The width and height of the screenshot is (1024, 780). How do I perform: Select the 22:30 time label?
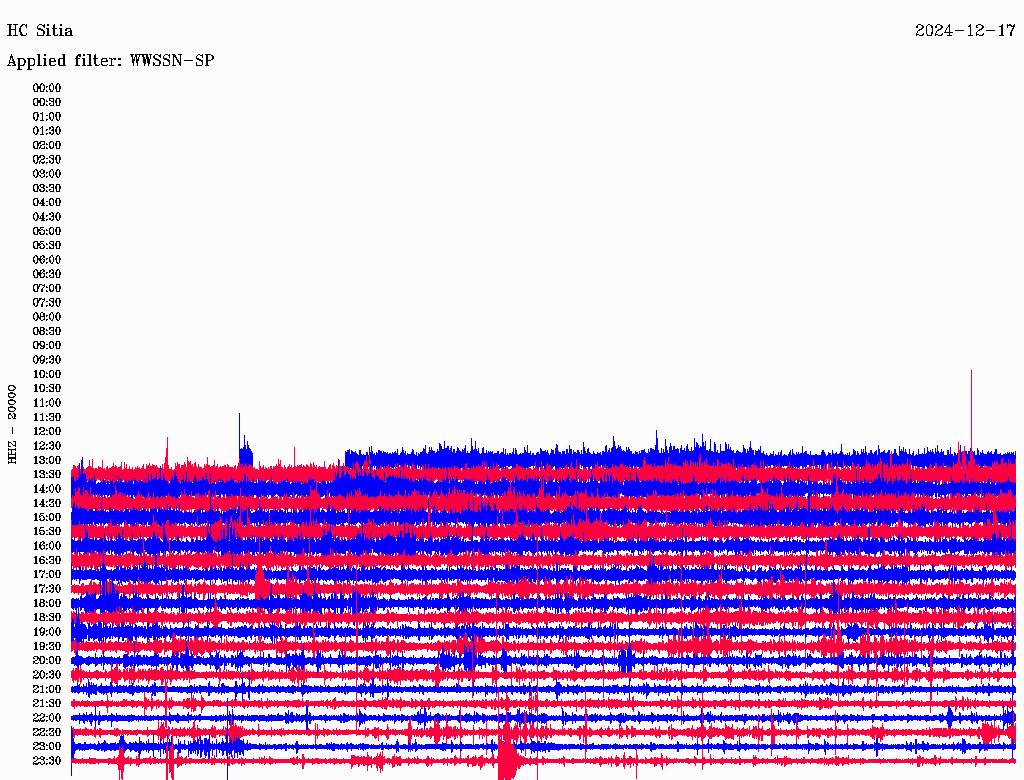[47, 732]
